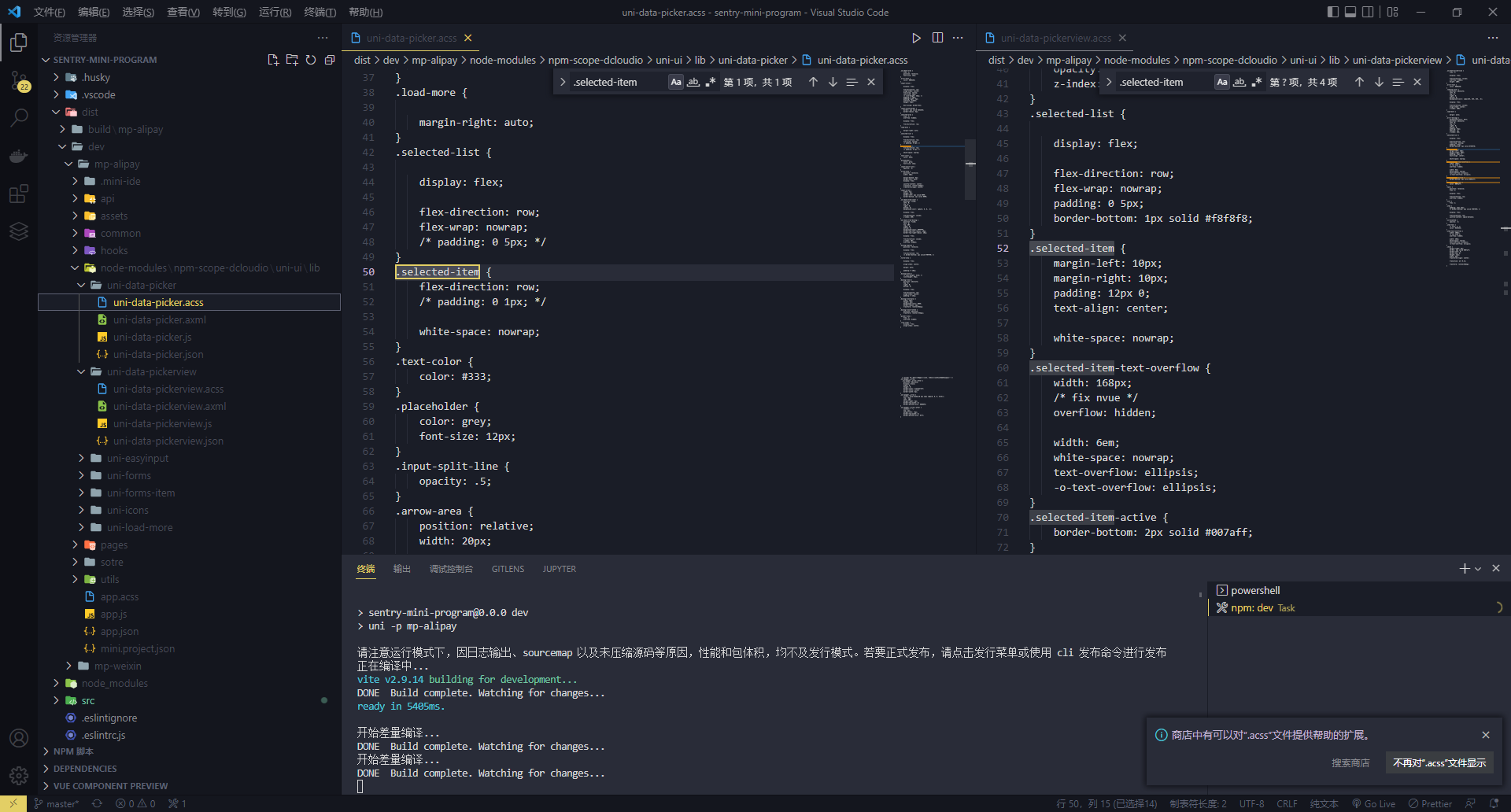
Task: Toggle Regular Expression in right find widget
Action: pyautogui.click(x=1257, y=82)
